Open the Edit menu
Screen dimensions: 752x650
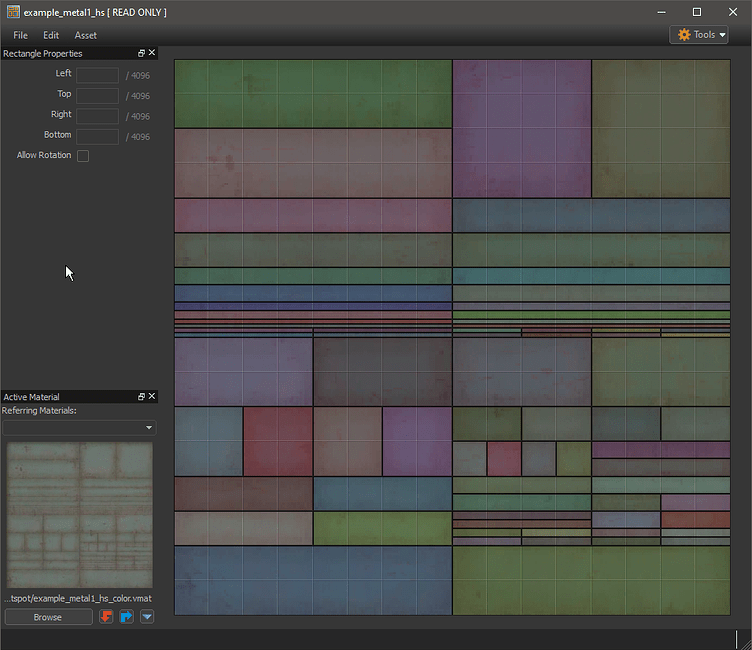click(x=51, y=35)
